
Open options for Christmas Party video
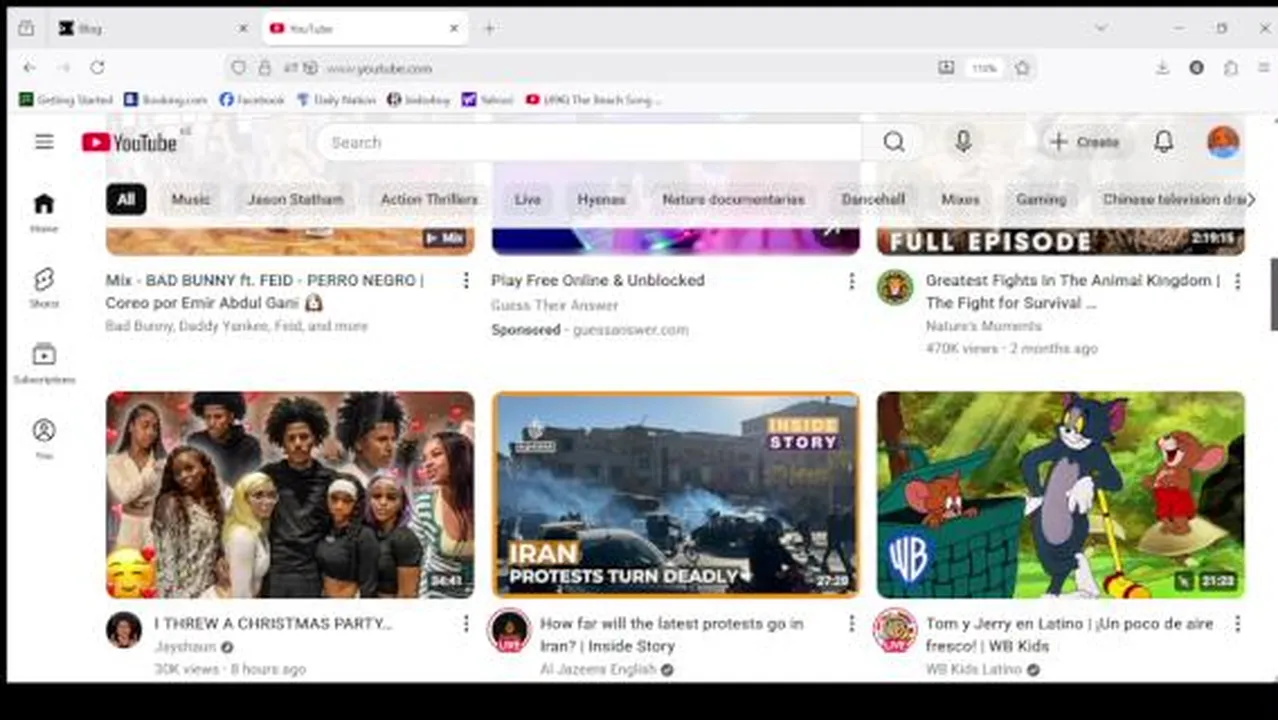coord(465,624)
